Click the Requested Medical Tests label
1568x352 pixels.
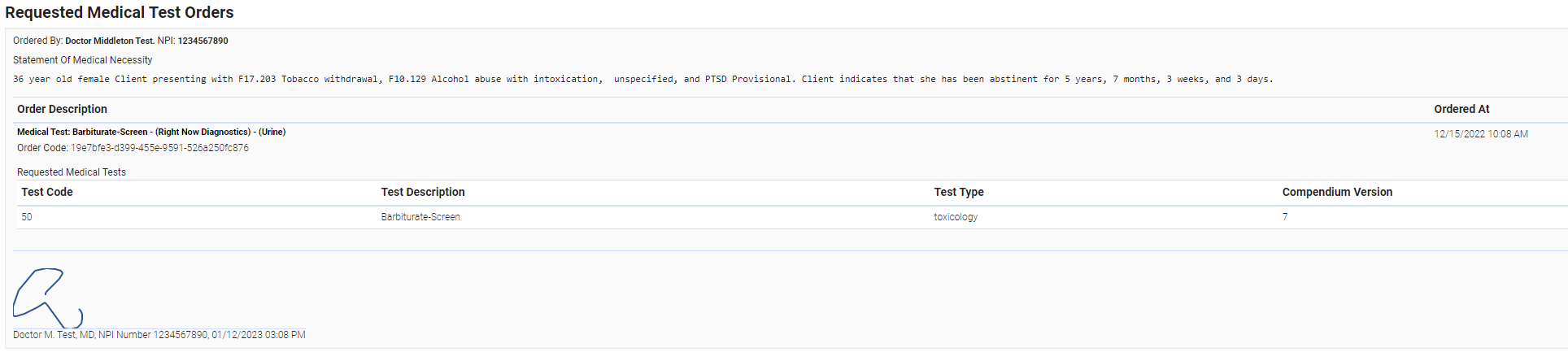coord(72,172)
